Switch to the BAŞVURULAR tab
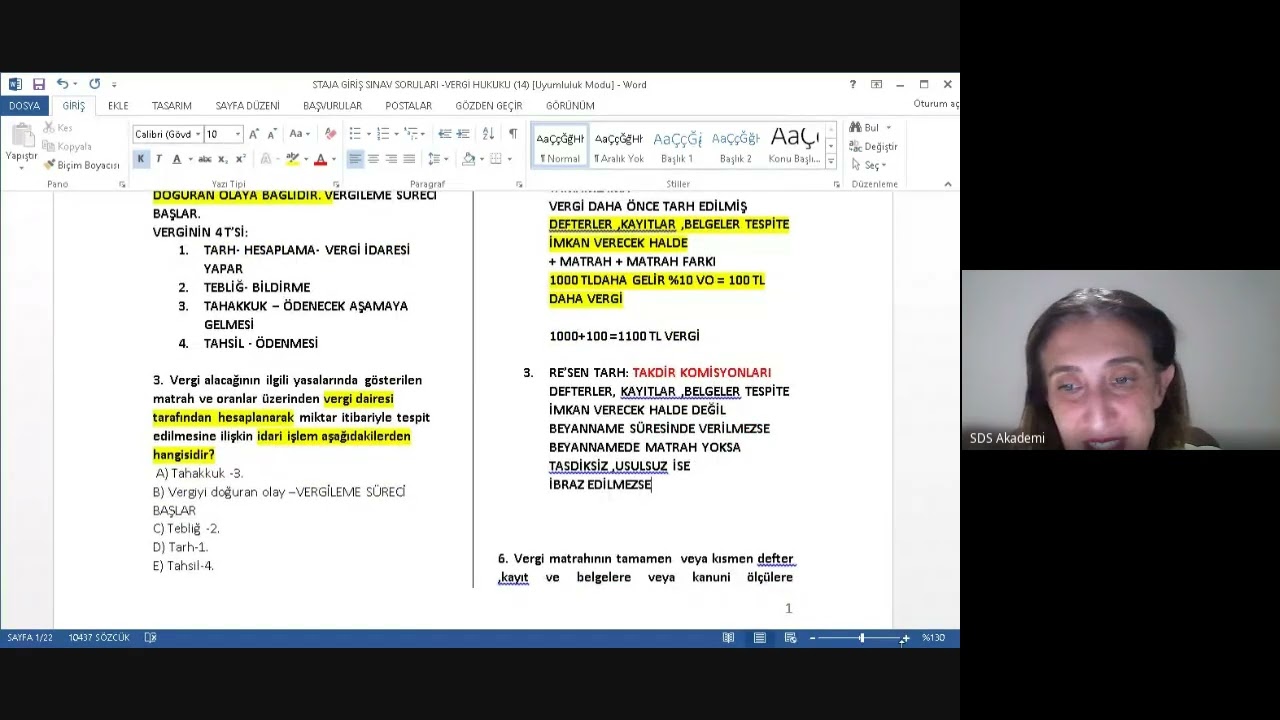 (x=332, y=105)
